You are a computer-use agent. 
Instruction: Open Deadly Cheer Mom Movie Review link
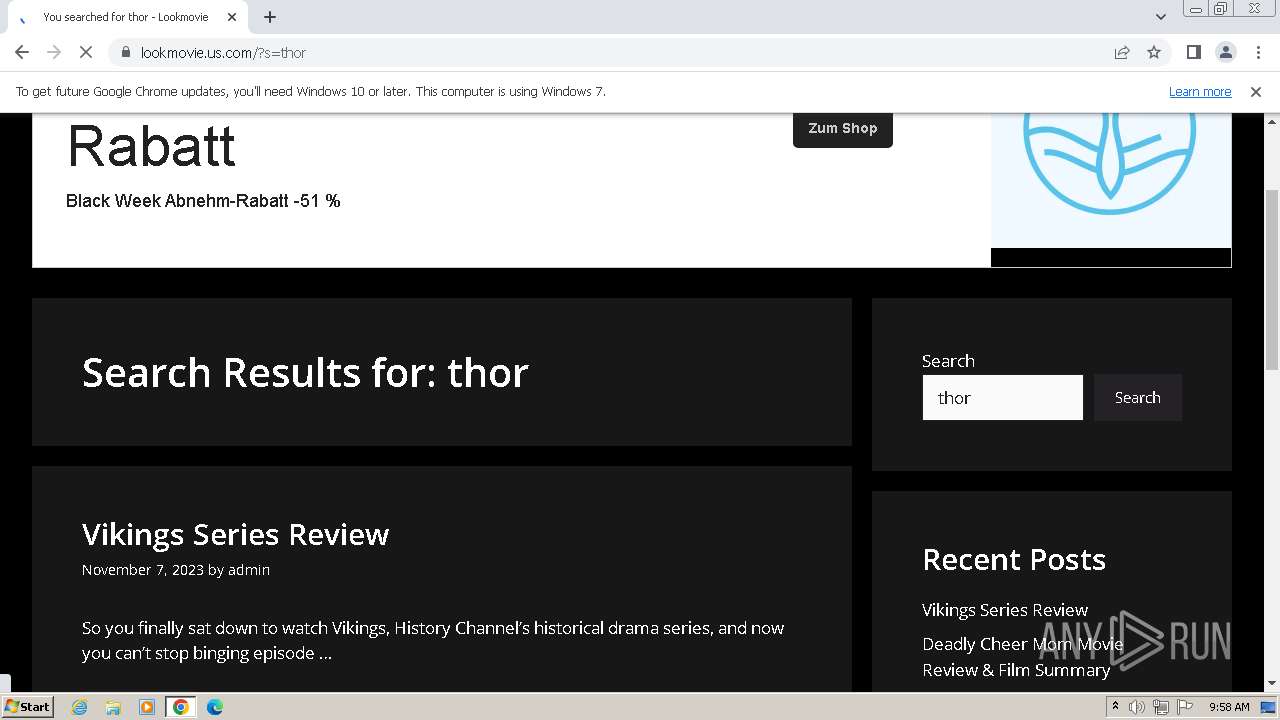1022,657
